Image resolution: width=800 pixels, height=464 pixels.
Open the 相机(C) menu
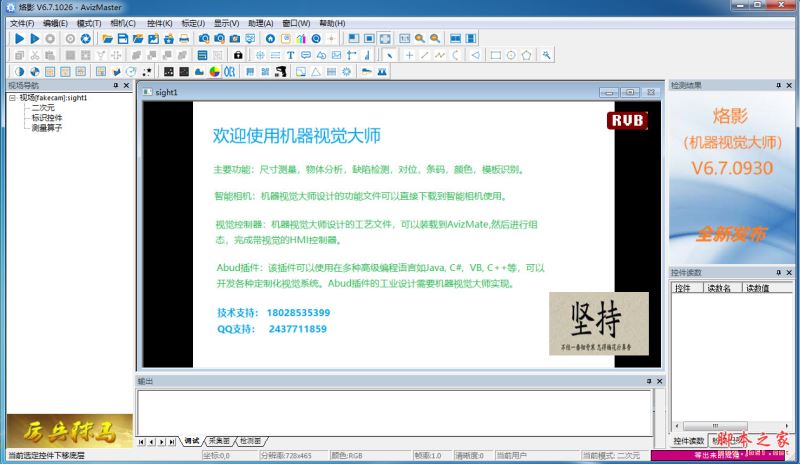tap(123, 23)
